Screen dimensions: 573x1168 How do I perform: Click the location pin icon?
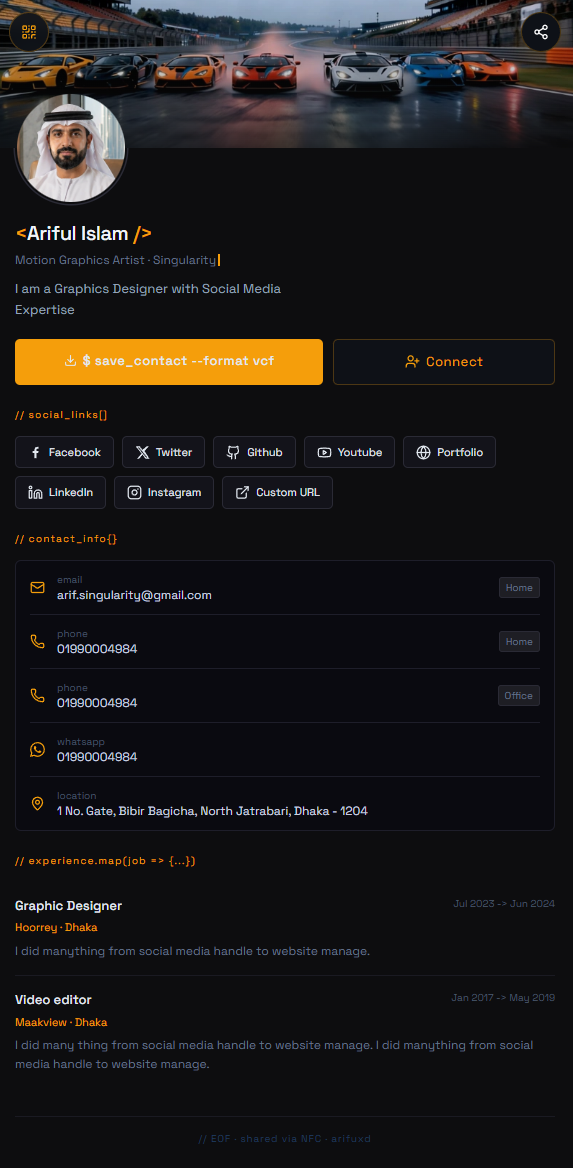click(x=37, y=804)
